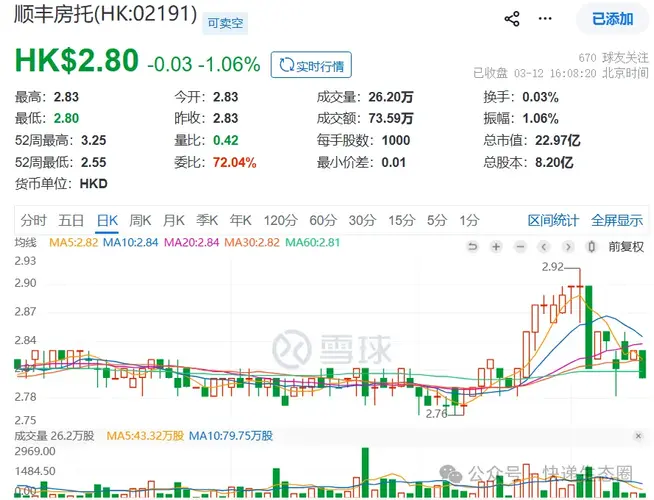Click the HK$2.80 current price
654x500 pixels.
[77, 61]
